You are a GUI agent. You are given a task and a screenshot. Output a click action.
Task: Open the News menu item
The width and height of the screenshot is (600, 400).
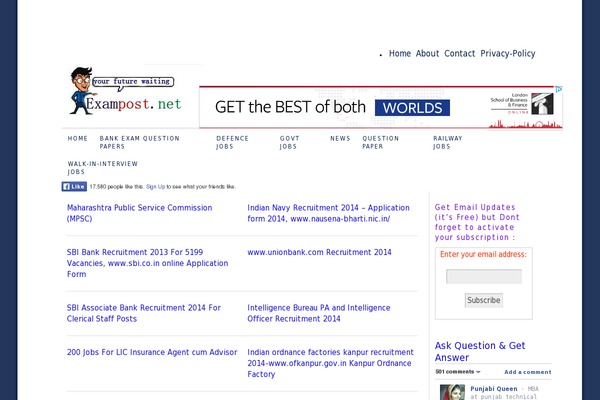(x=340, y=139)
